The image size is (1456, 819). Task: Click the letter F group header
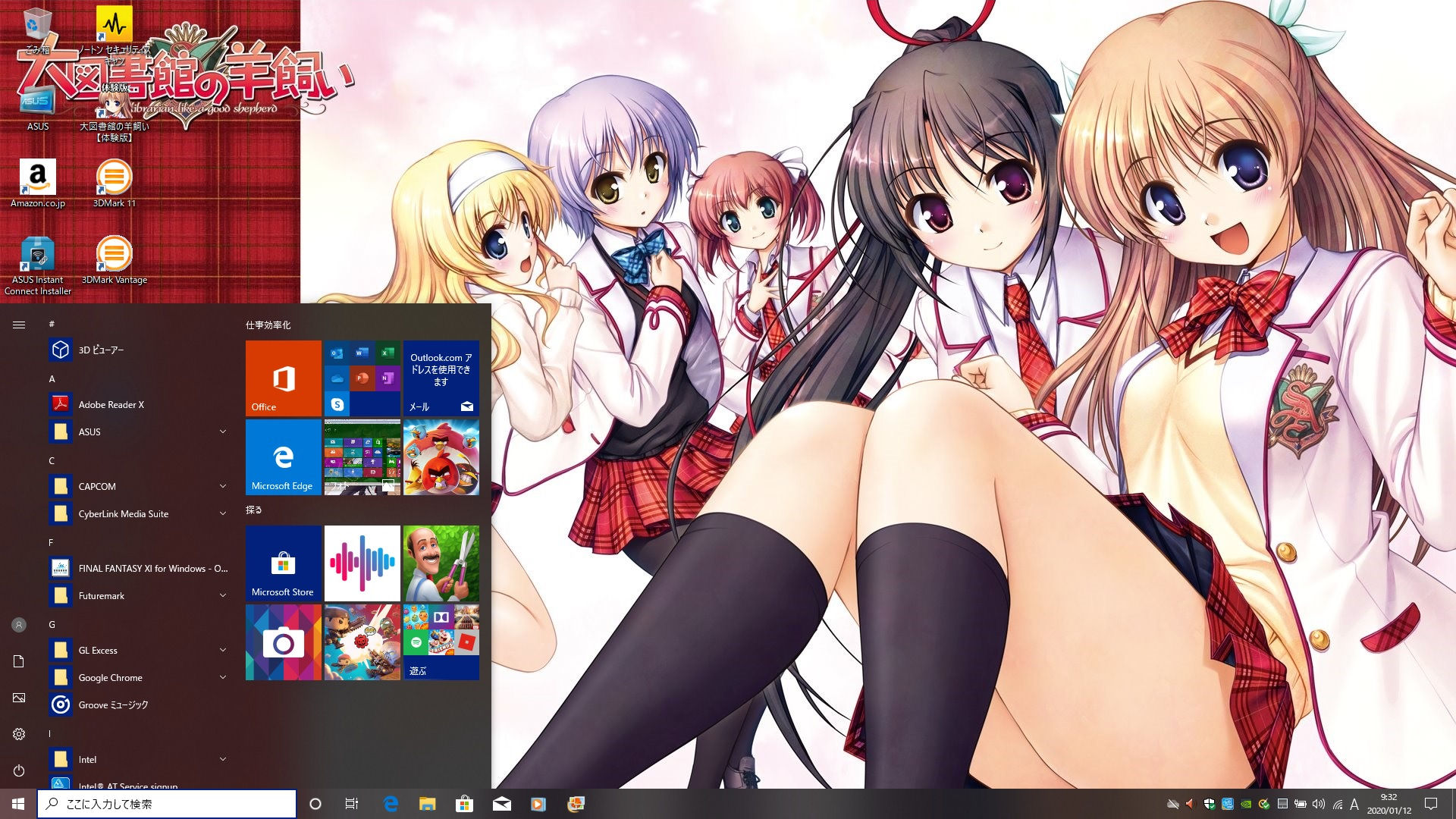(52, 542)
